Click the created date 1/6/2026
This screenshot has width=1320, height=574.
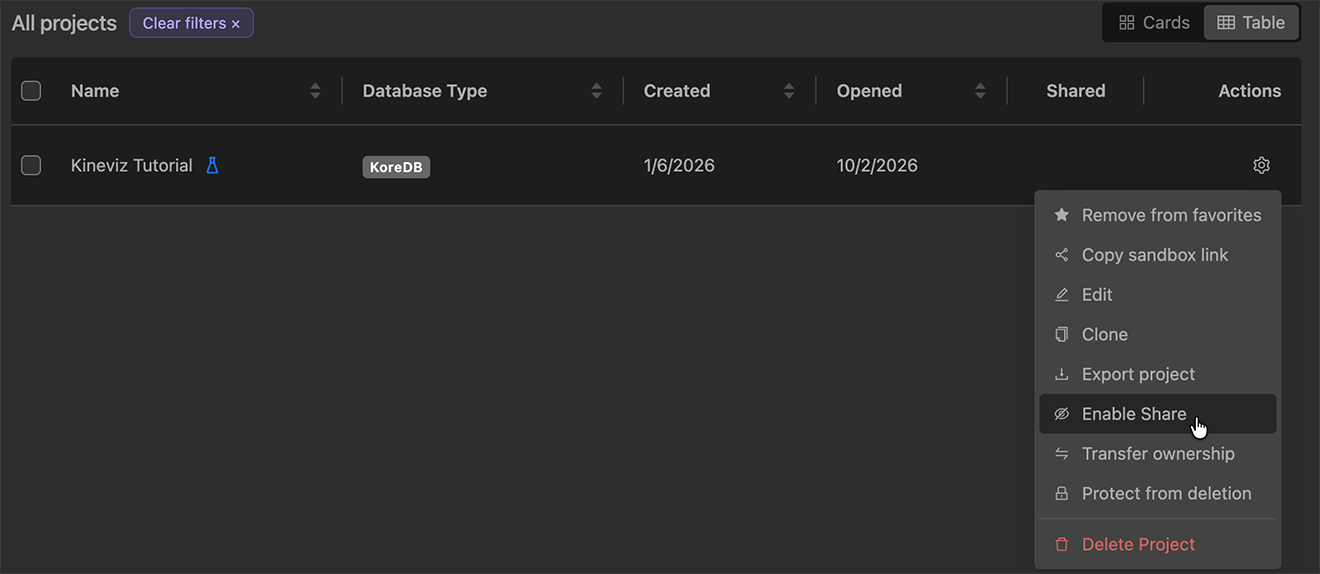[679, 165]
